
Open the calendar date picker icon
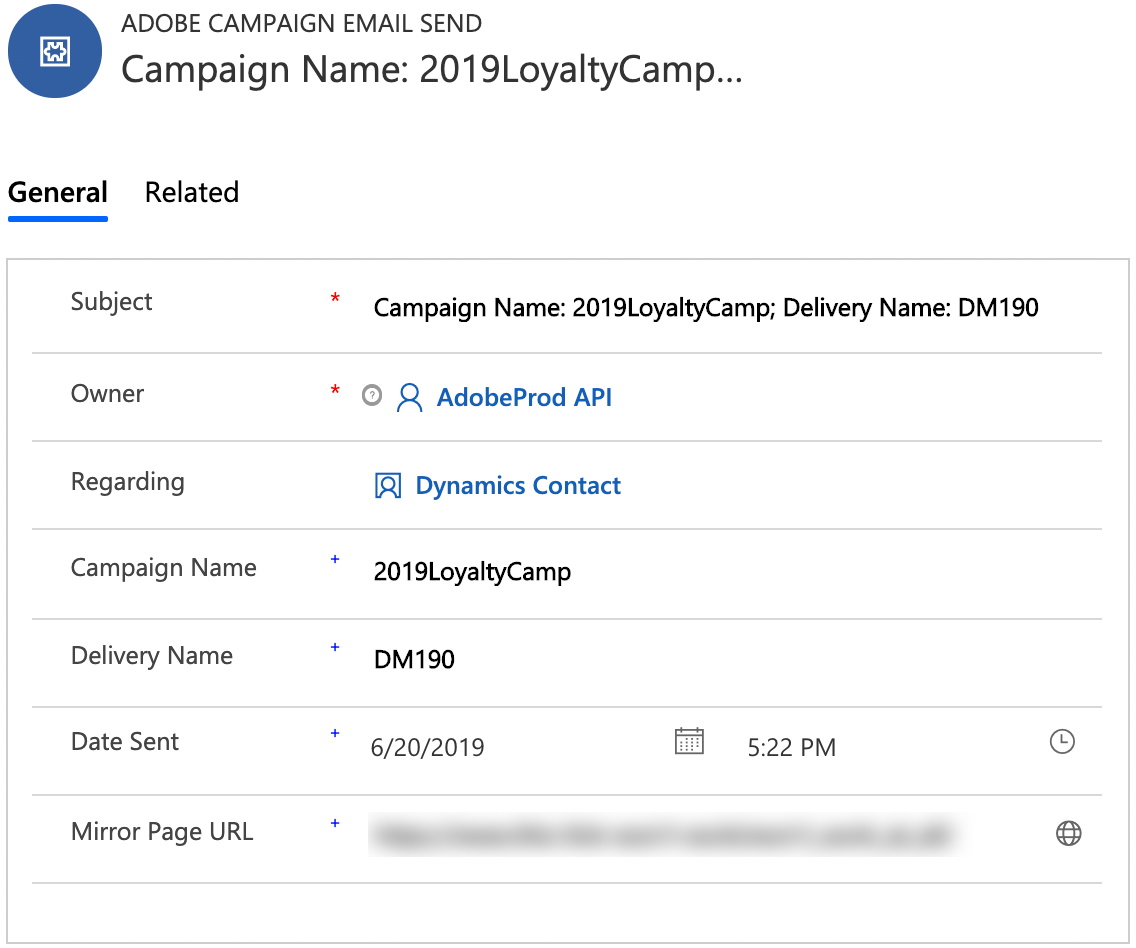(x=689, y=741)
